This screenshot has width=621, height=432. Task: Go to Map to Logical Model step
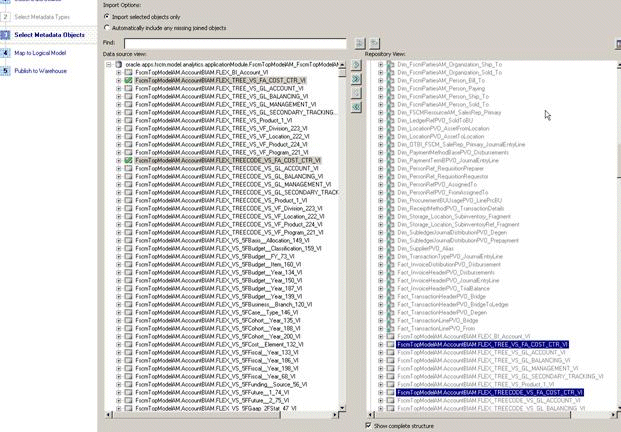(x=40, y=53)
